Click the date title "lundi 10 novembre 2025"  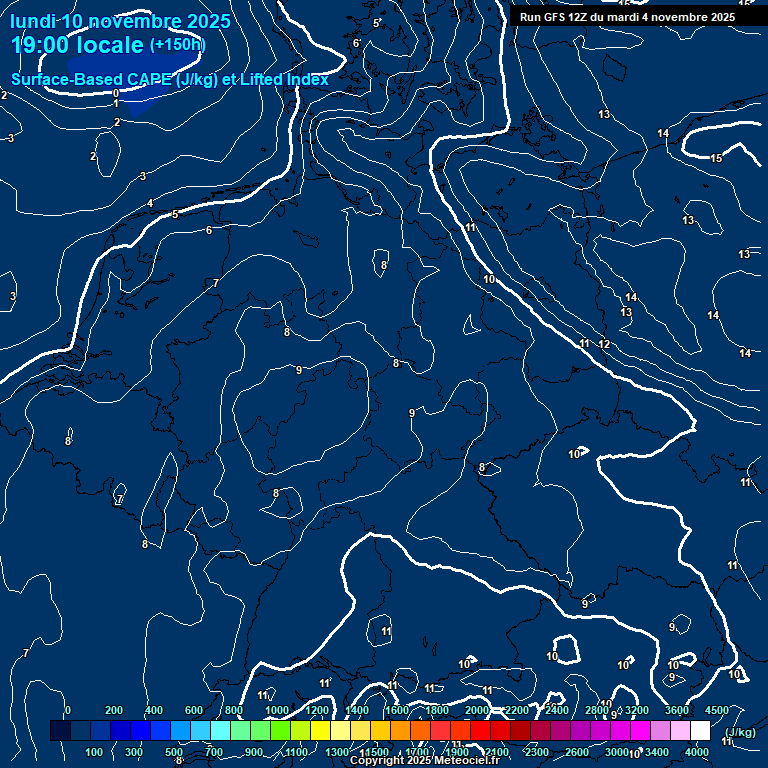120,21
